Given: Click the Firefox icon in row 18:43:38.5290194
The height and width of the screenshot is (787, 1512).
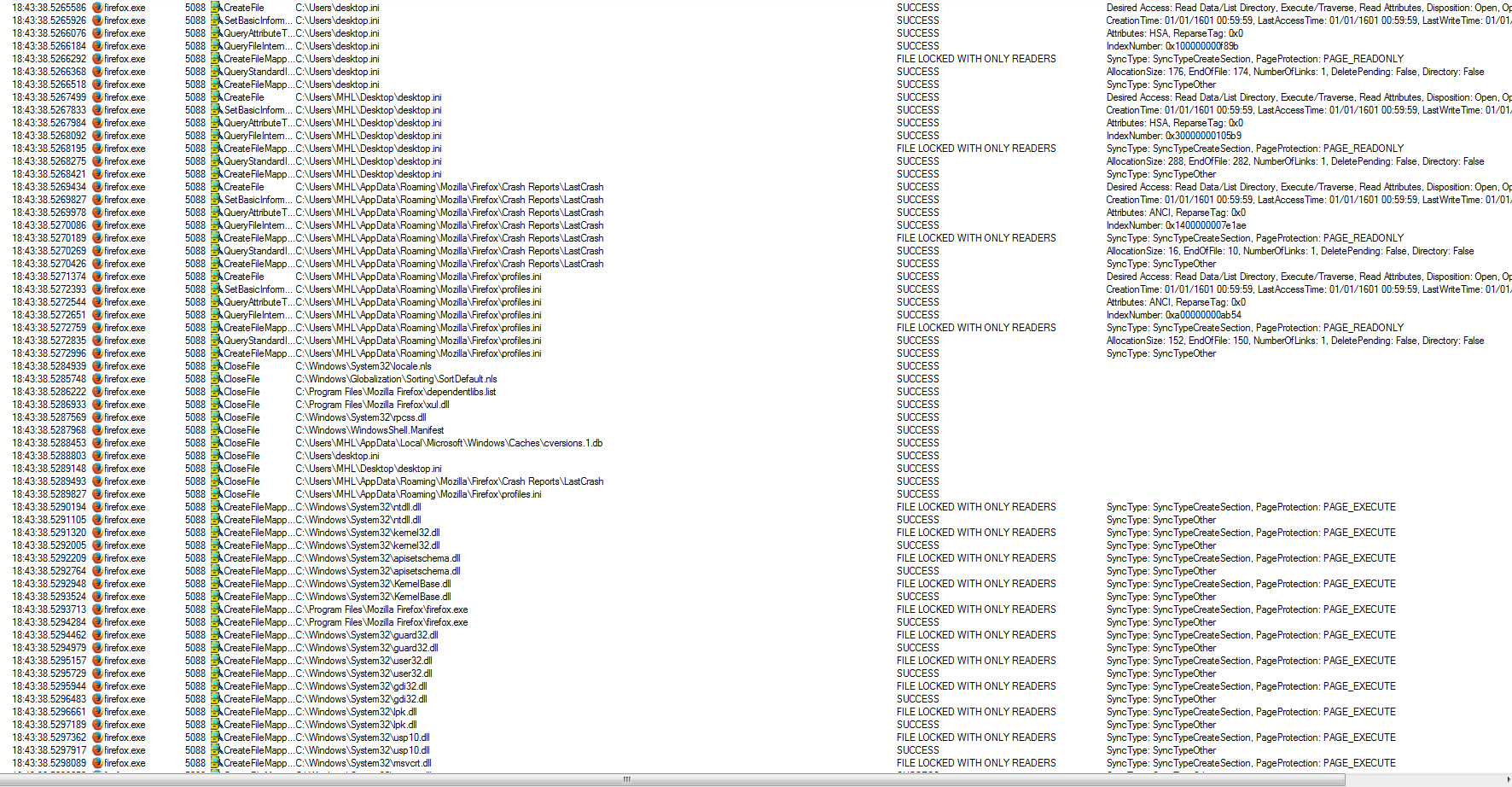Looking at the screenshot, I should click(97, 507).
